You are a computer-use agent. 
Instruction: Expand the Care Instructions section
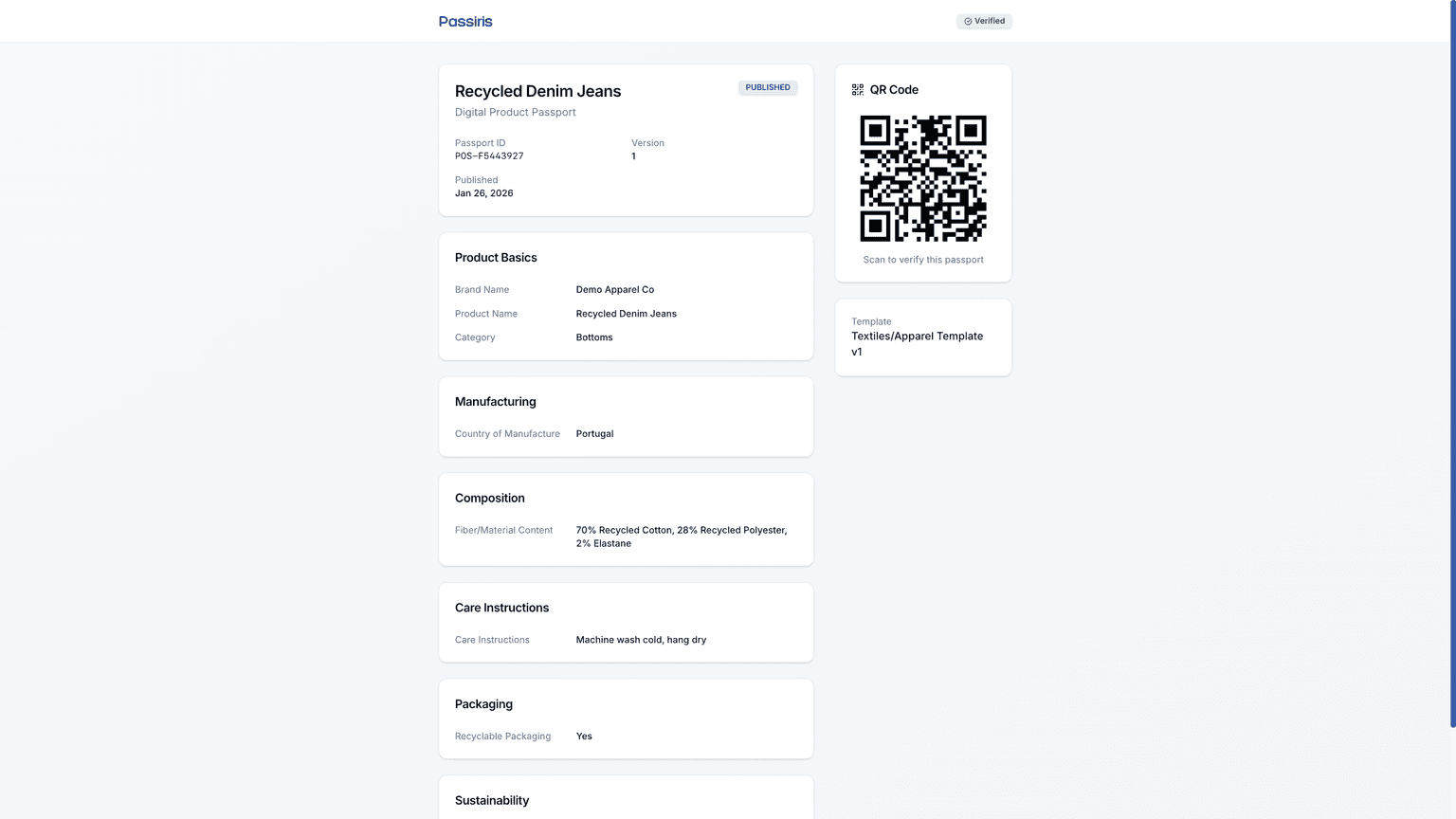click(501, 608)
